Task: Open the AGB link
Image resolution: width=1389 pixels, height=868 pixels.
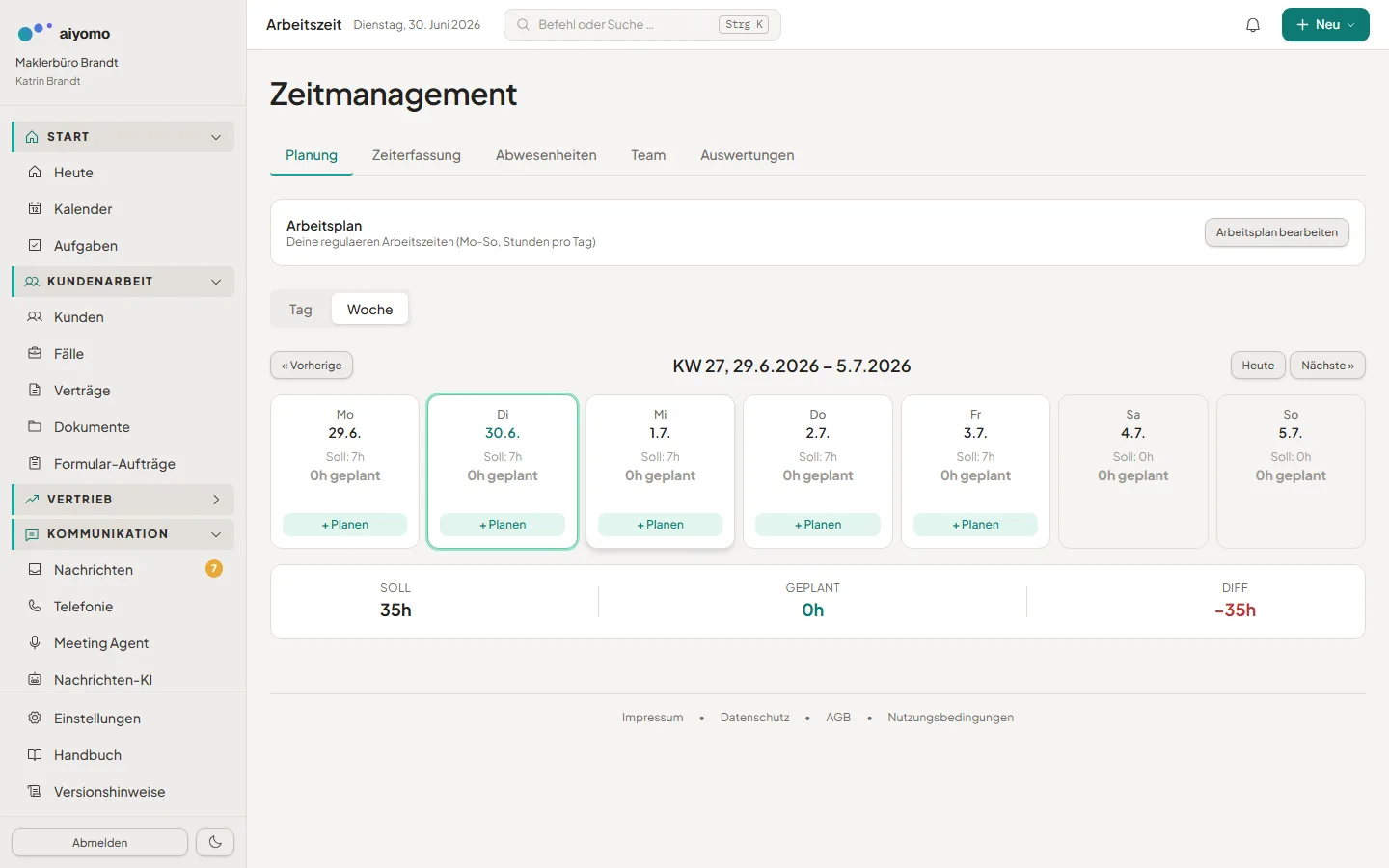Action: point(838,718)
